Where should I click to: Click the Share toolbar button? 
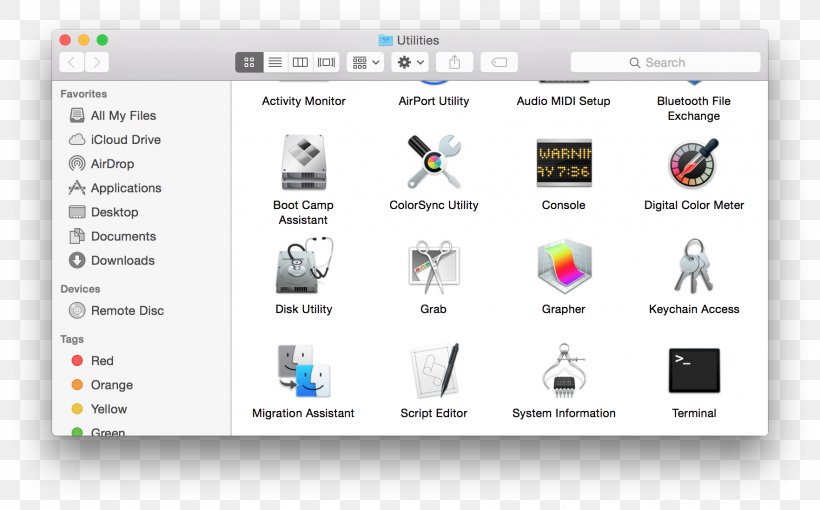454,62
